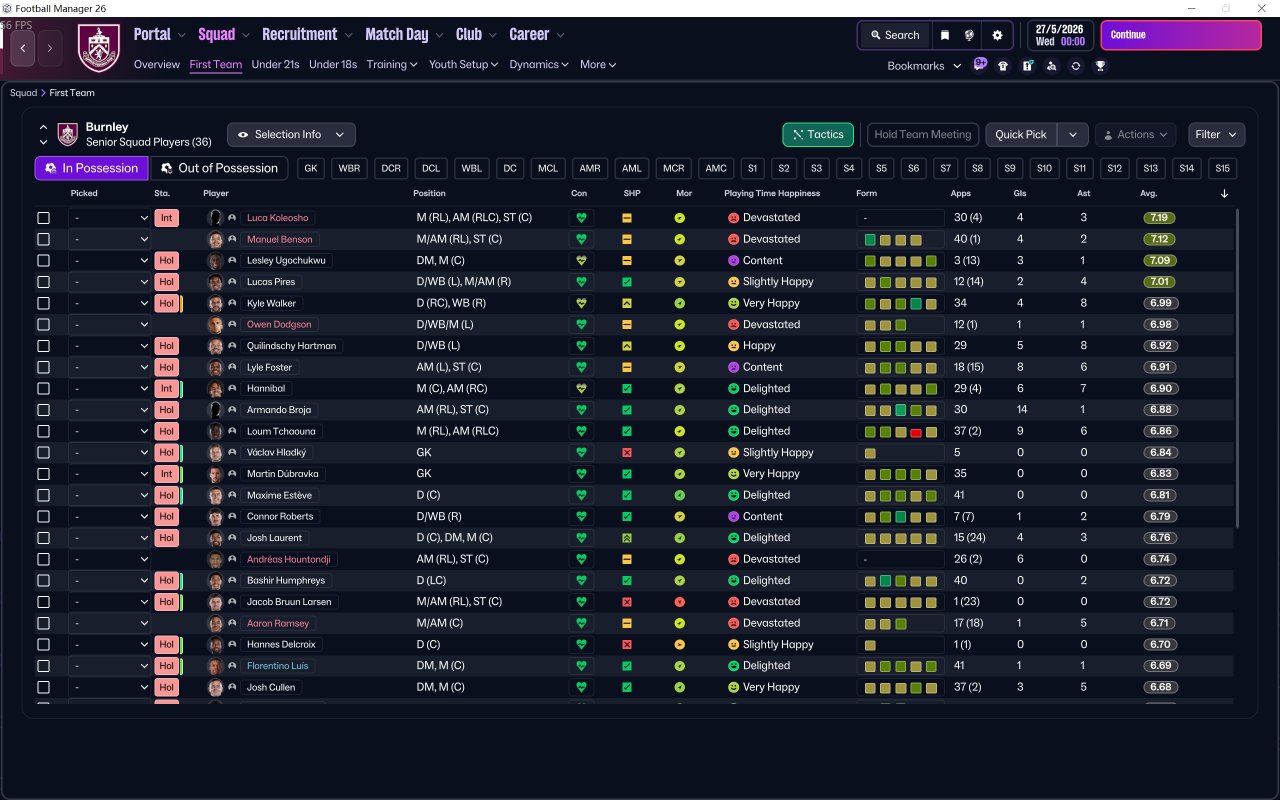Sort by the Apps column header
This screenshot has width=1280, height=800.
click(x=960, y=193)
